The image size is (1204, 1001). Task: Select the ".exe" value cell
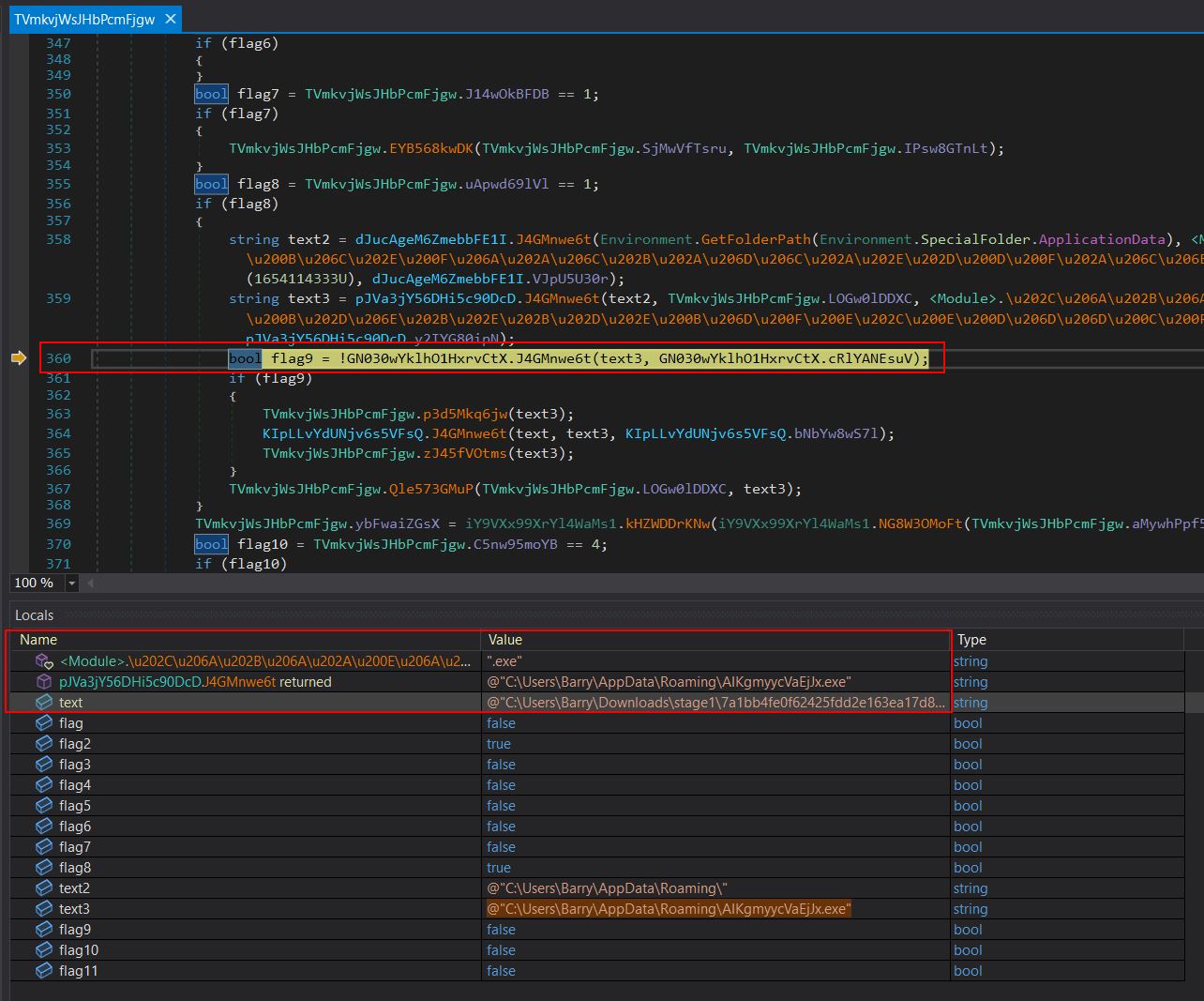(715, 661)
